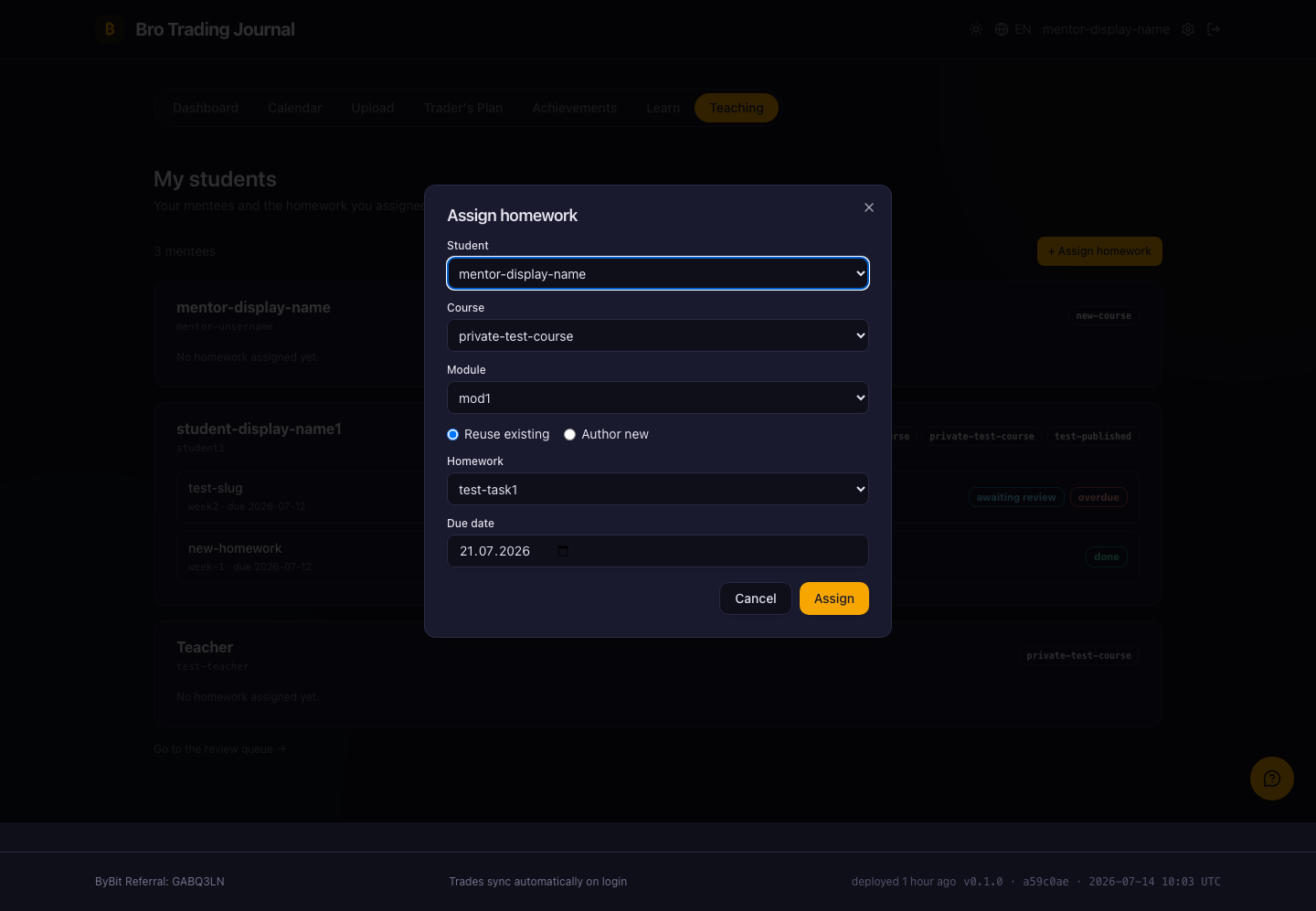Click the calendar picker icon in Due date
The image size is (1316, 911).
(x=563, y=551)
